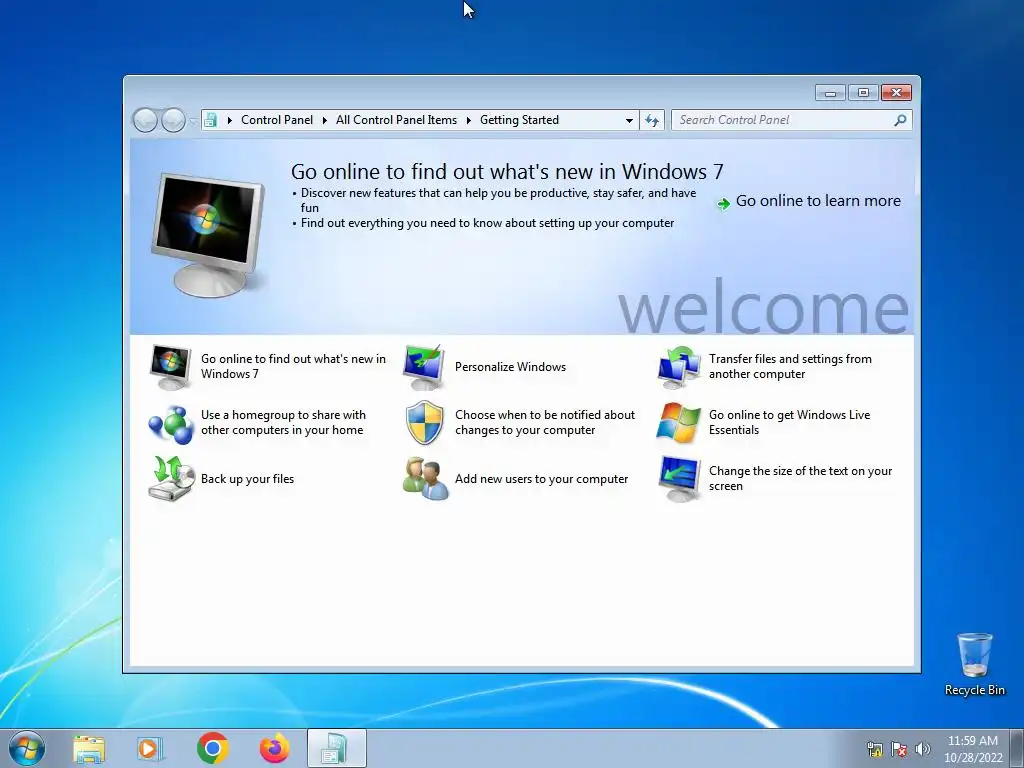
Task: Go online to learn more link
Action: coord(818,201)
